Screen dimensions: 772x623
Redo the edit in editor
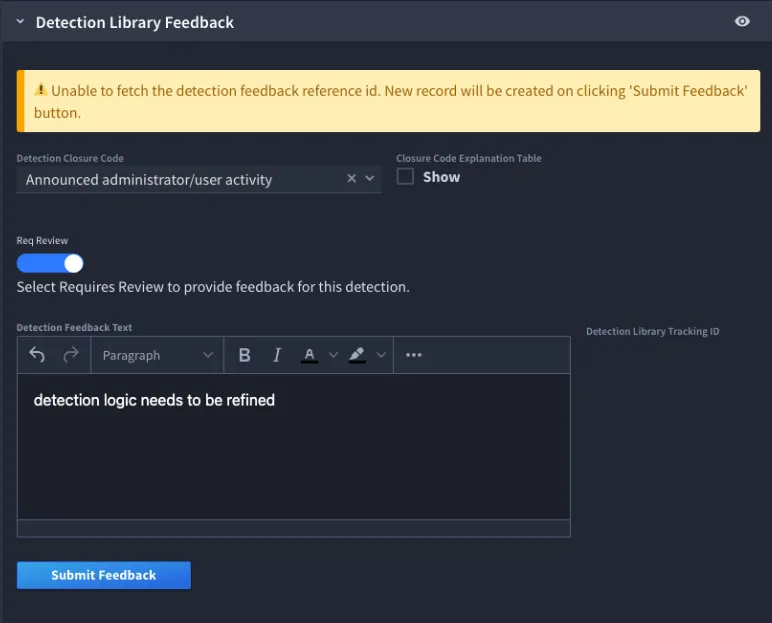[x=71, y=355]
